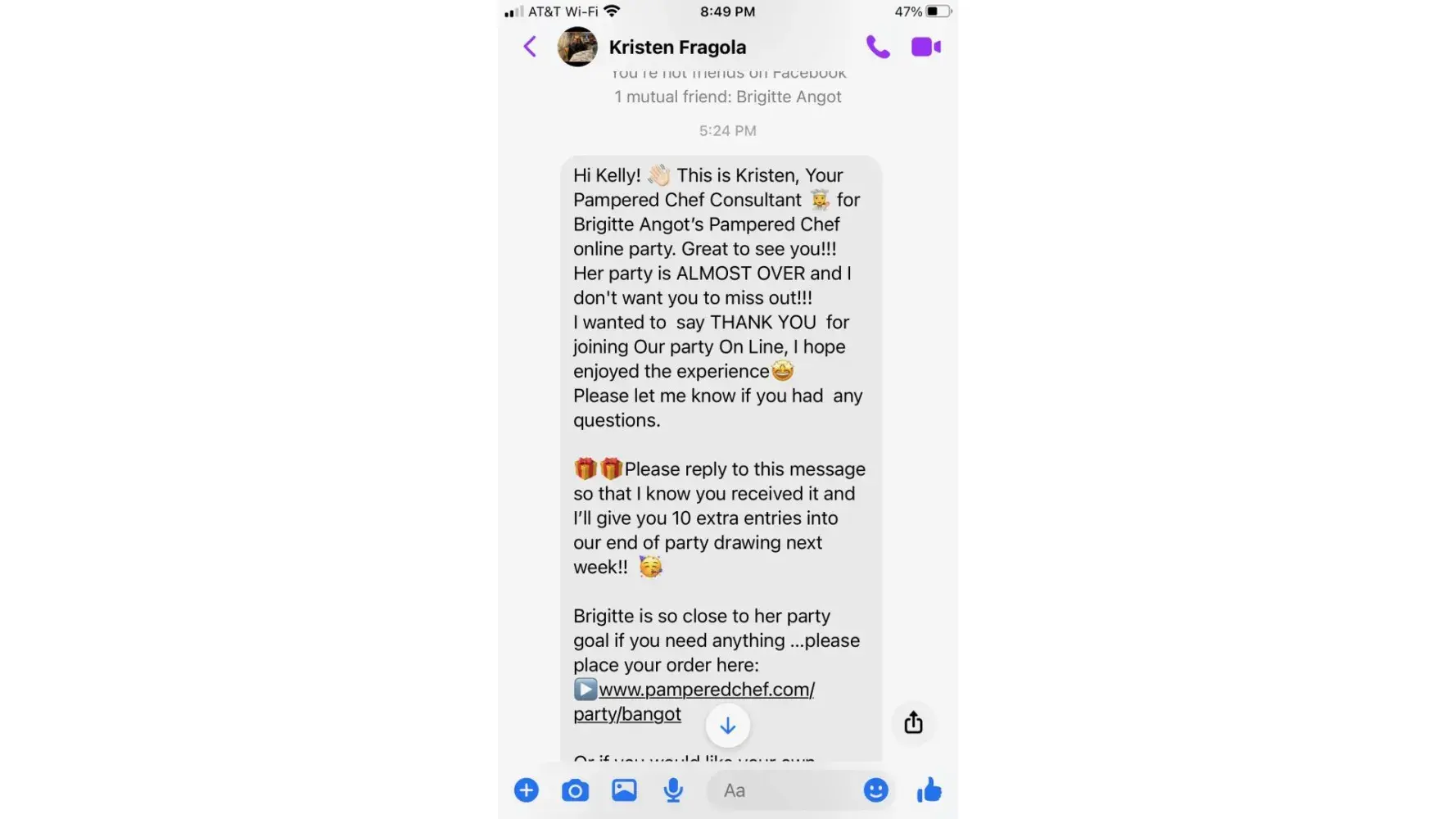Open Kristen Fragola's profile picture
The height and width of the screenshot is (819, 1456).
pos(577,47)
